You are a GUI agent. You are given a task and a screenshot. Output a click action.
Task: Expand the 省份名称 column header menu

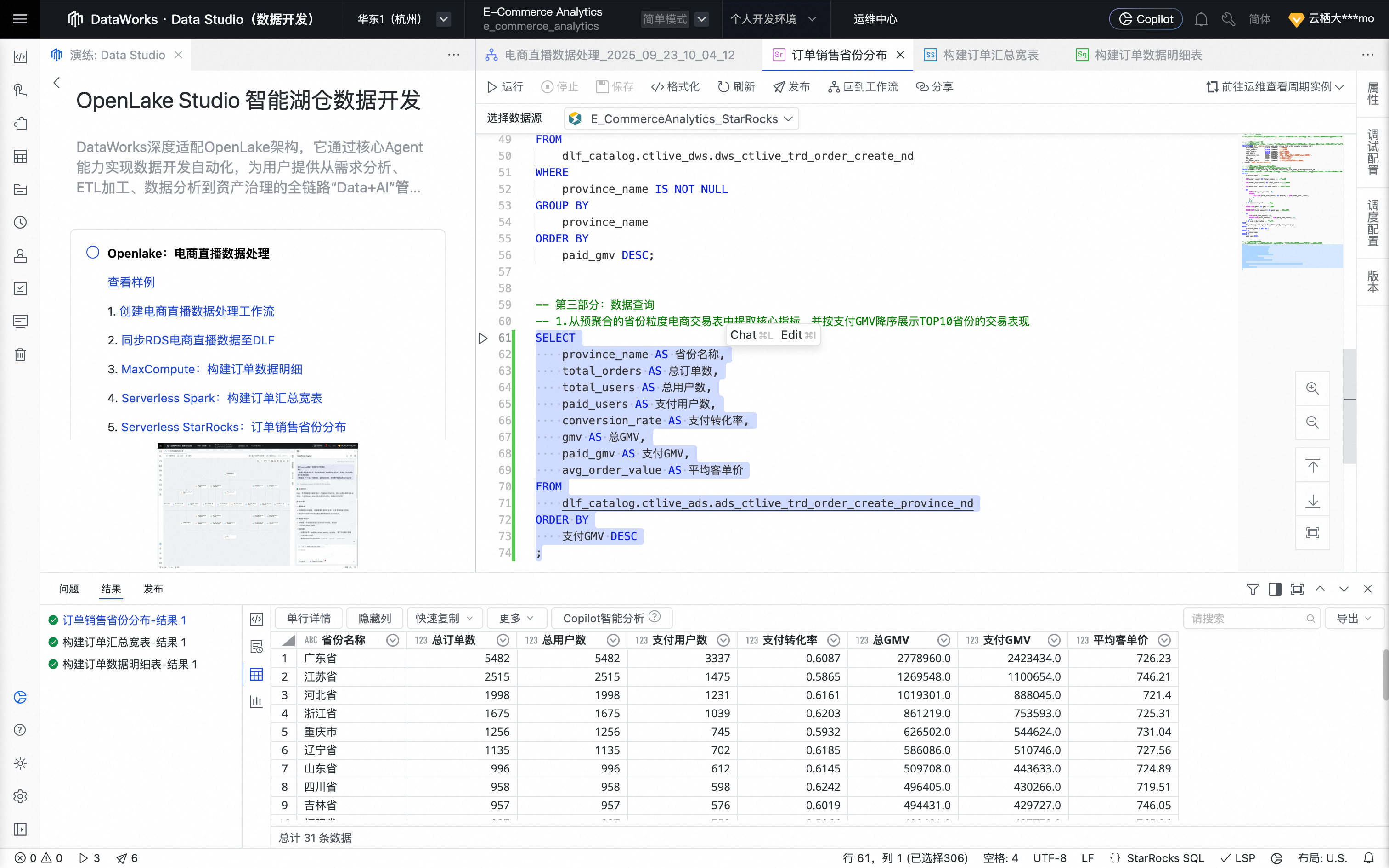(x=393, y=640)
